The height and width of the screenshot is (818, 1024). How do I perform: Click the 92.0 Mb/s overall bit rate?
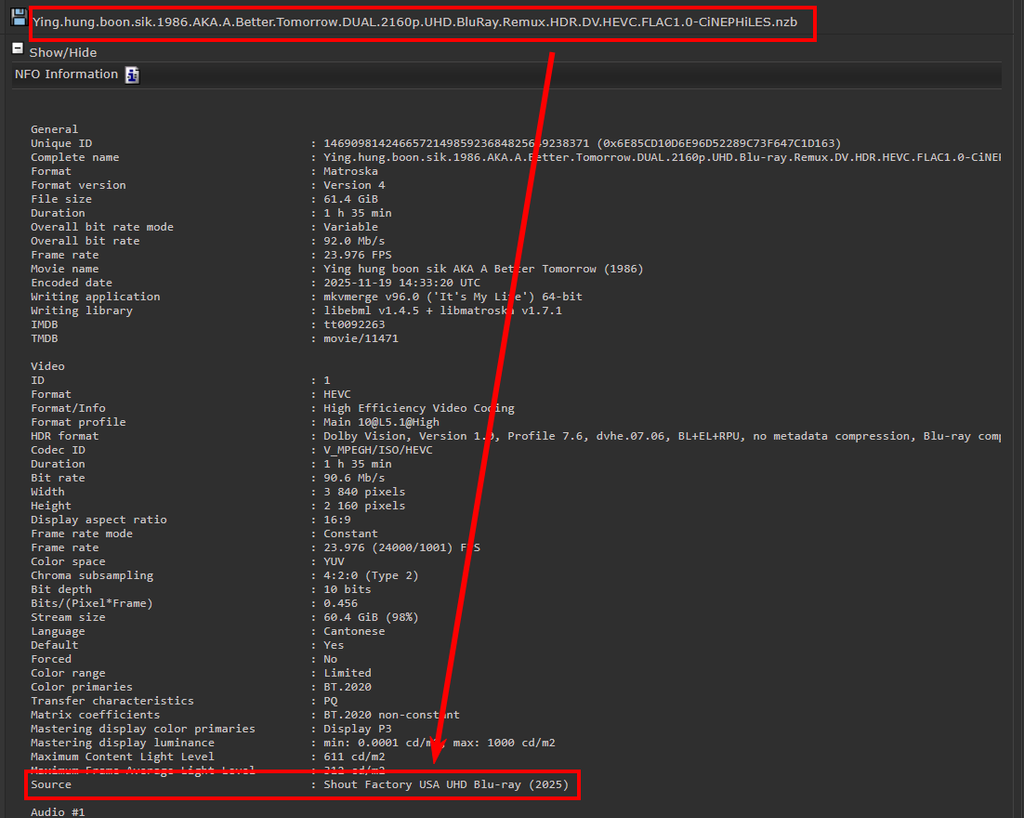pos(354,241)
